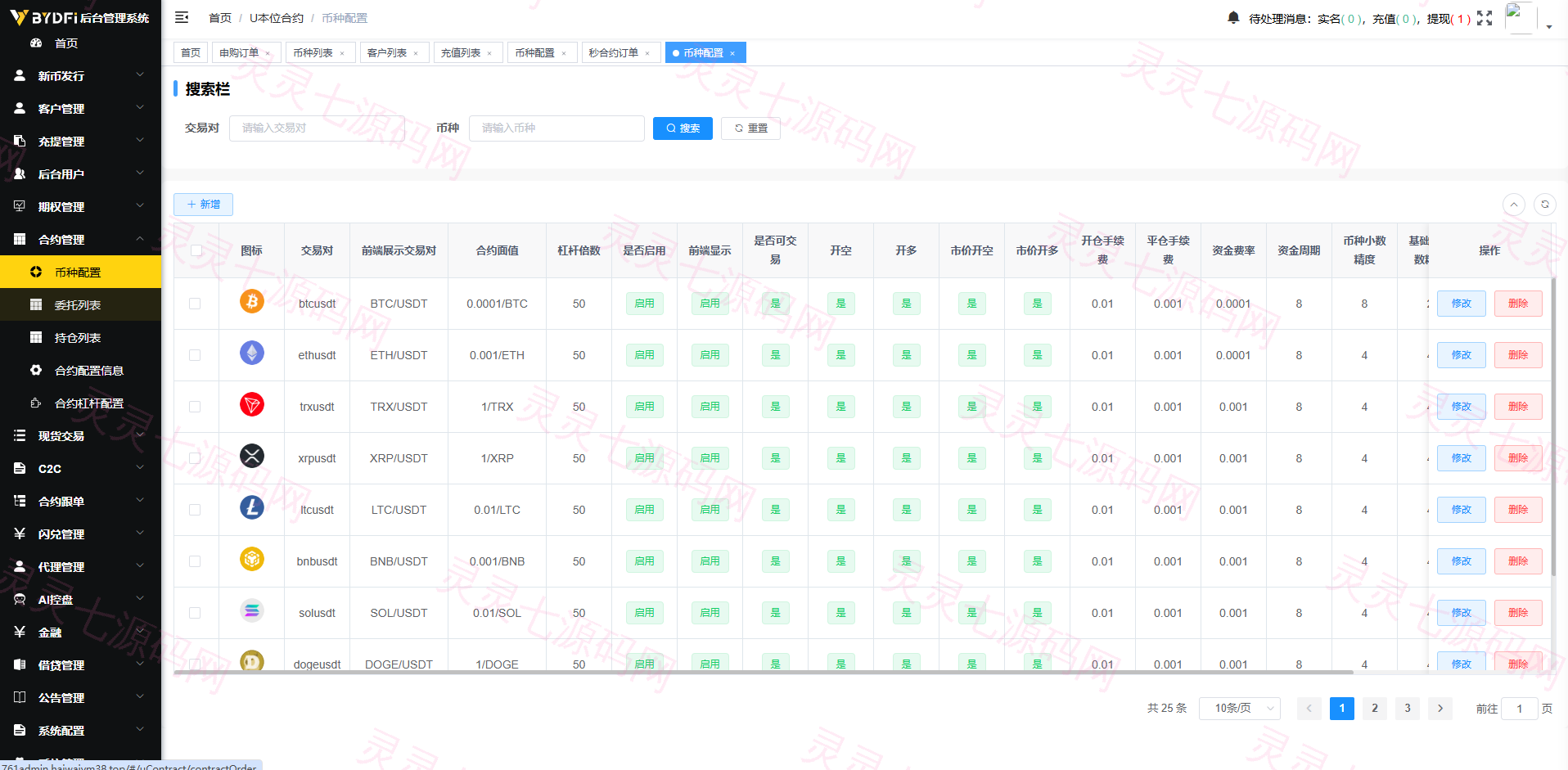1568x770 pixels.
Task: Expand 客户管理 sidebar menu
Action: coord(80,108)
